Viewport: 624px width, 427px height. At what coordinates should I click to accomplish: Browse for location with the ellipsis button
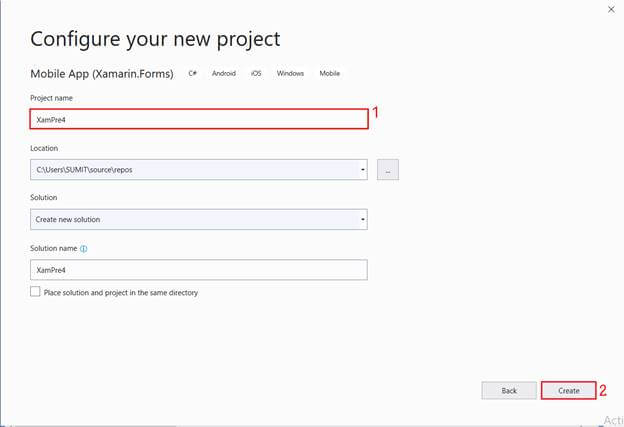tap(388, 170)
